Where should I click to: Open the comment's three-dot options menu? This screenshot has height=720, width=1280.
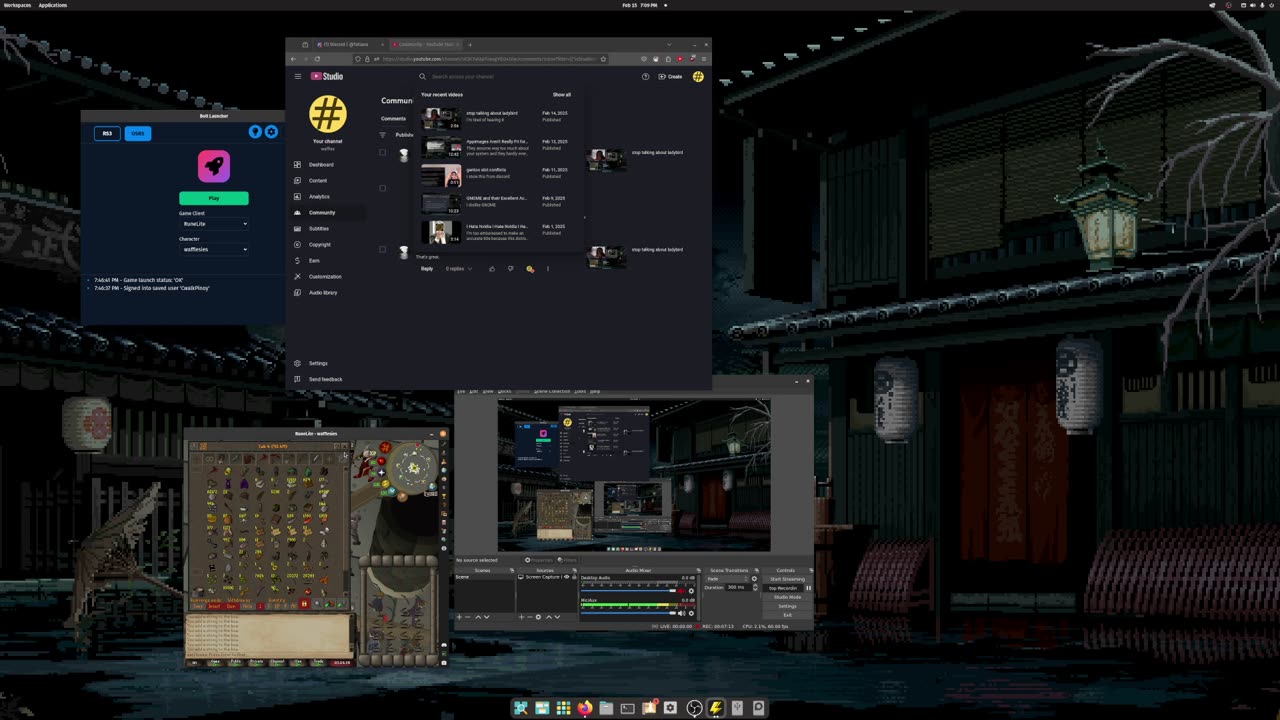pyautogui.click(x=548, y=268)
